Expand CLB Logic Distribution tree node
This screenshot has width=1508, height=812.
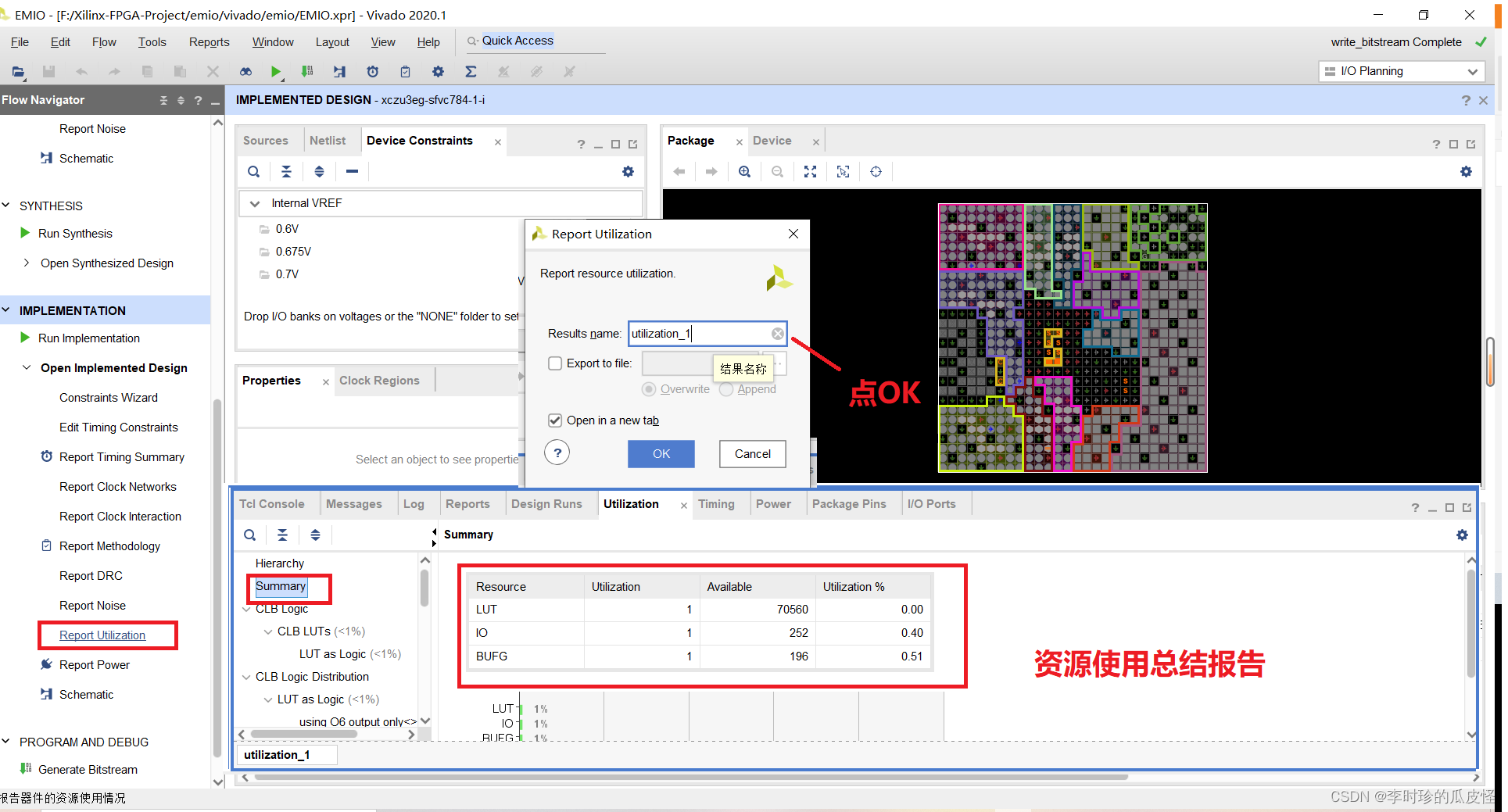pos(245,677)
